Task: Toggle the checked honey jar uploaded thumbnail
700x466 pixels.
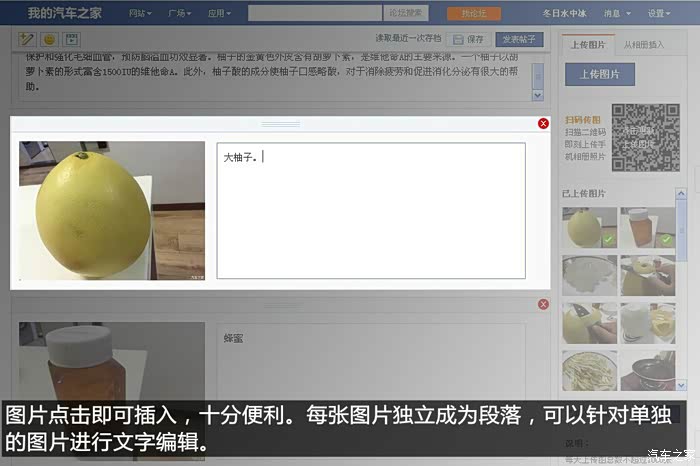Action: point(647,227)
